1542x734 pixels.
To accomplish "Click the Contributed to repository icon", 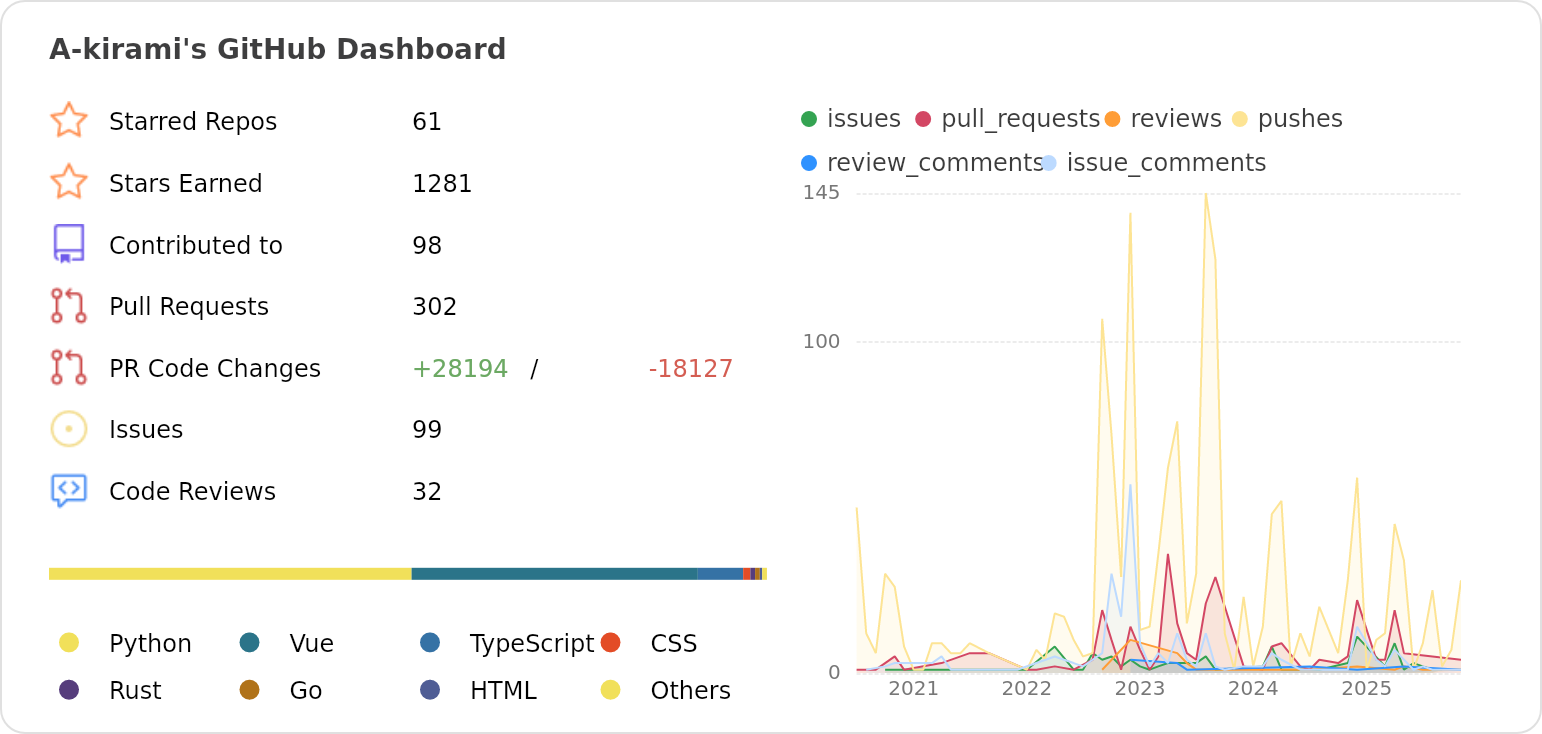I will (69, 244).
